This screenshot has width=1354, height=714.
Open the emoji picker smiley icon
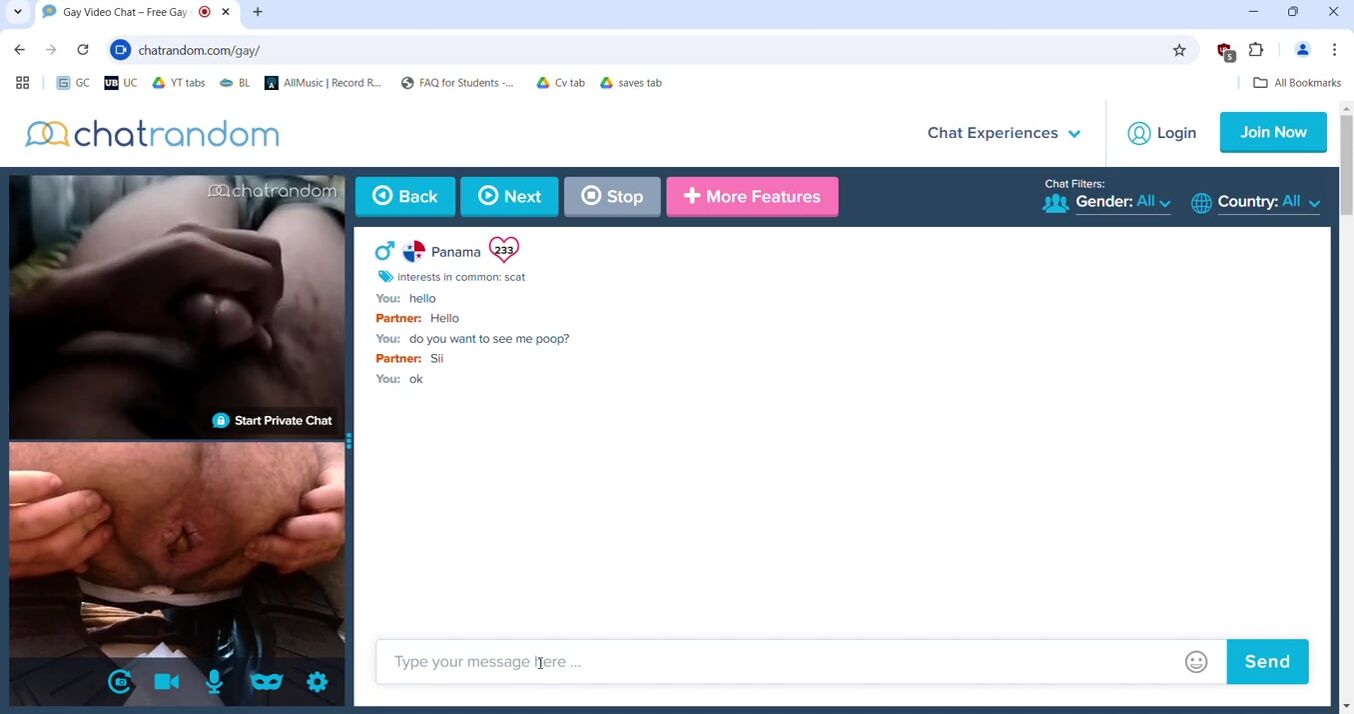pyautogui.click(x=1196, y=662)
